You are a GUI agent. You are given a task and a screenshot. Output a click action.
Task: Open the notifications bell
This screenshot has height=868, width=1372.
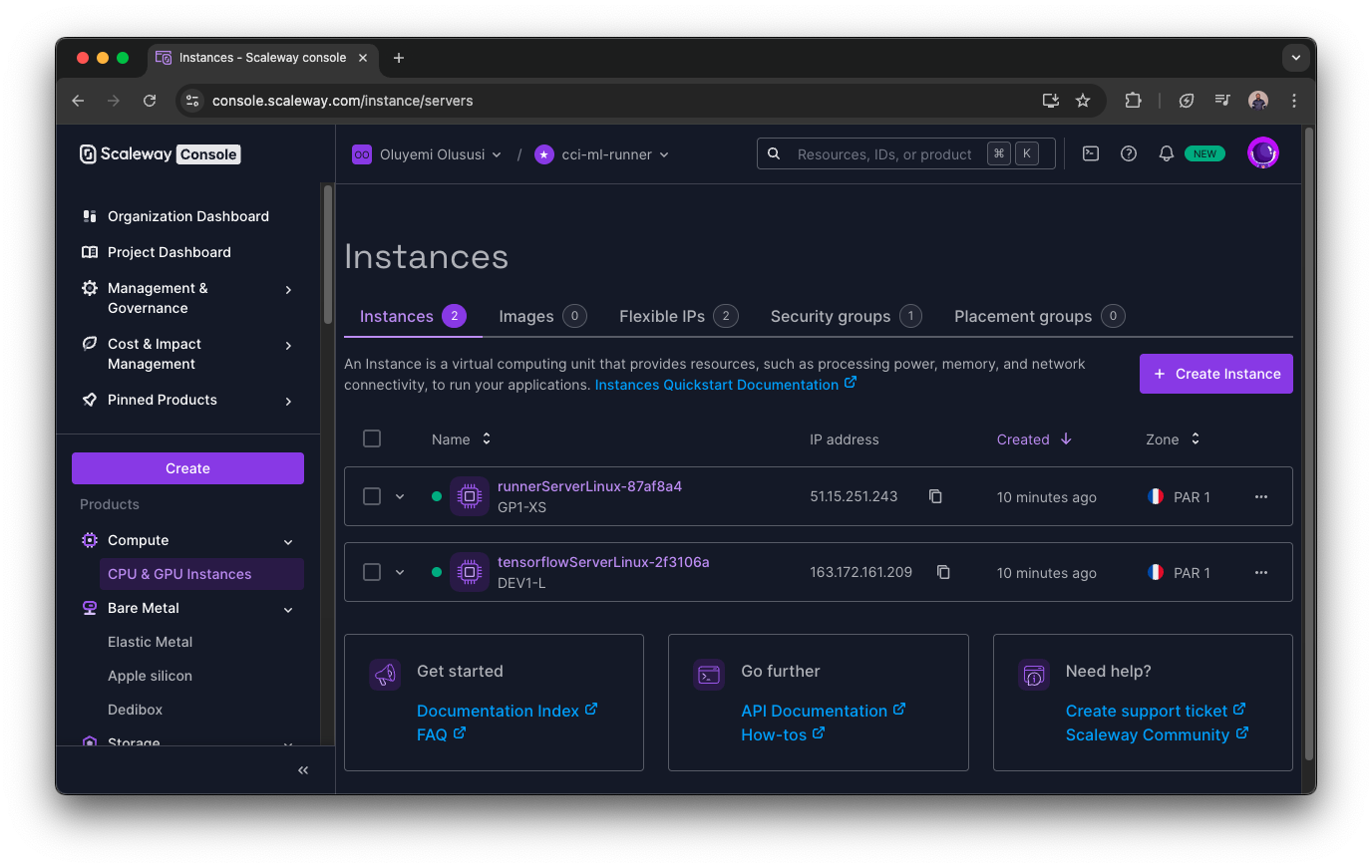click(x=1166, y=153)
